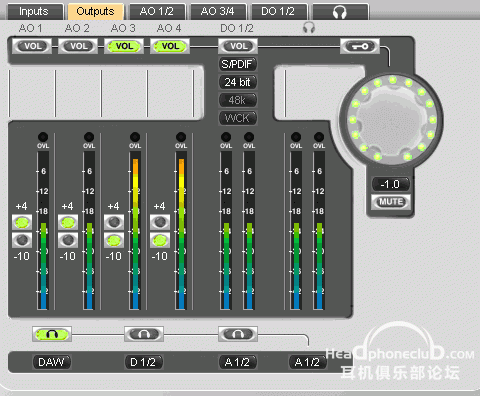Click the AO 1 overload indicator
Screen dimensions: 480x396
click(x=43, y=137)
